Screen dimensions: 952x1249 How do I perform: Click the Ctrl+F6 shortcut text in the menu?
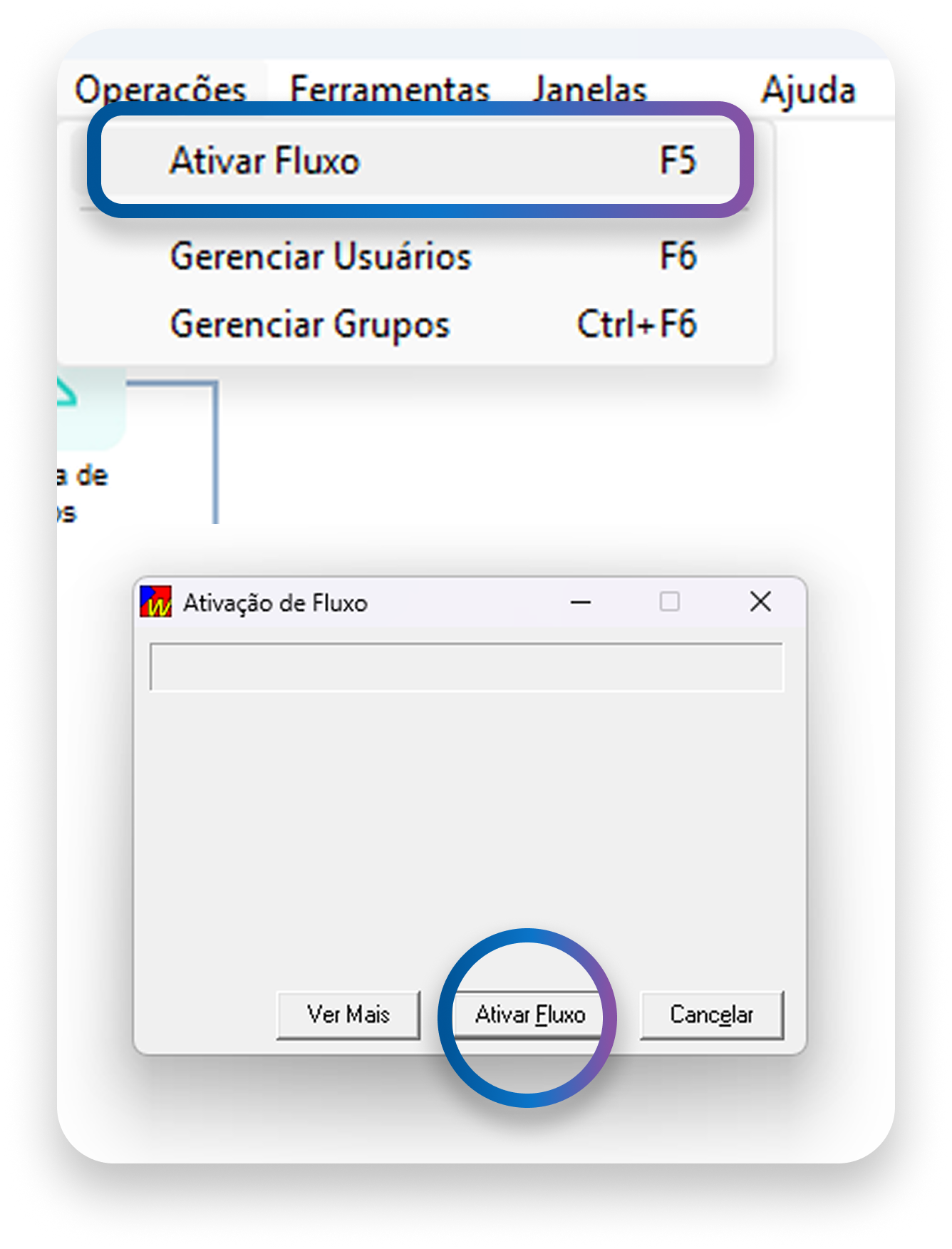coord(636,324)
